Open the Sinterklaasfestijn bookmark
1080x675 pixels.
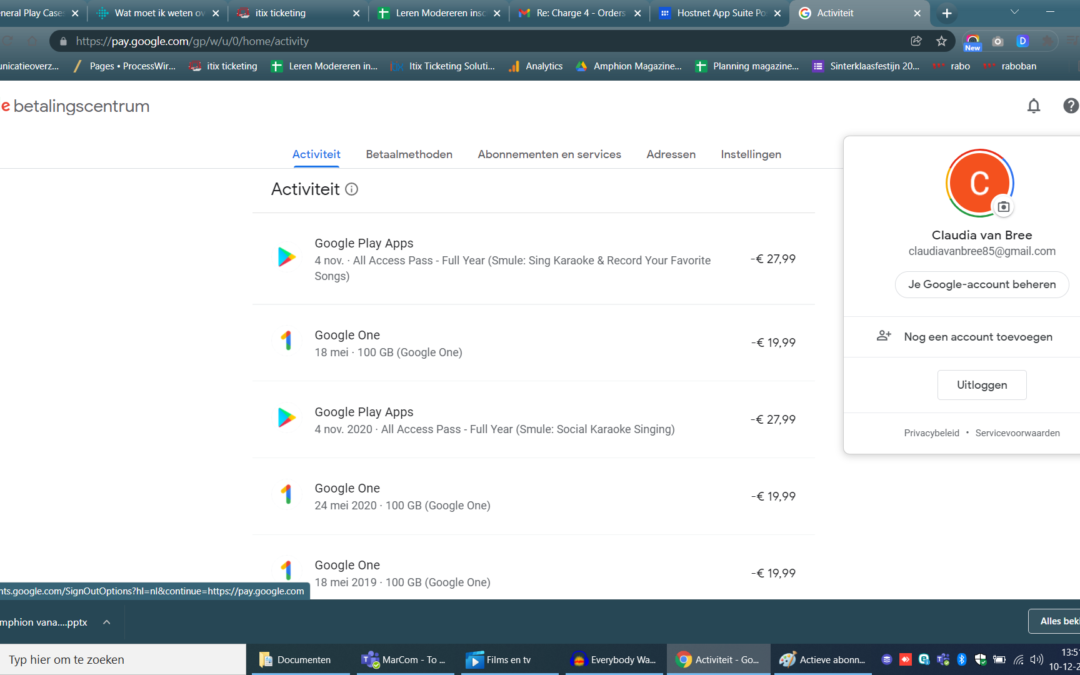point(866,66)
